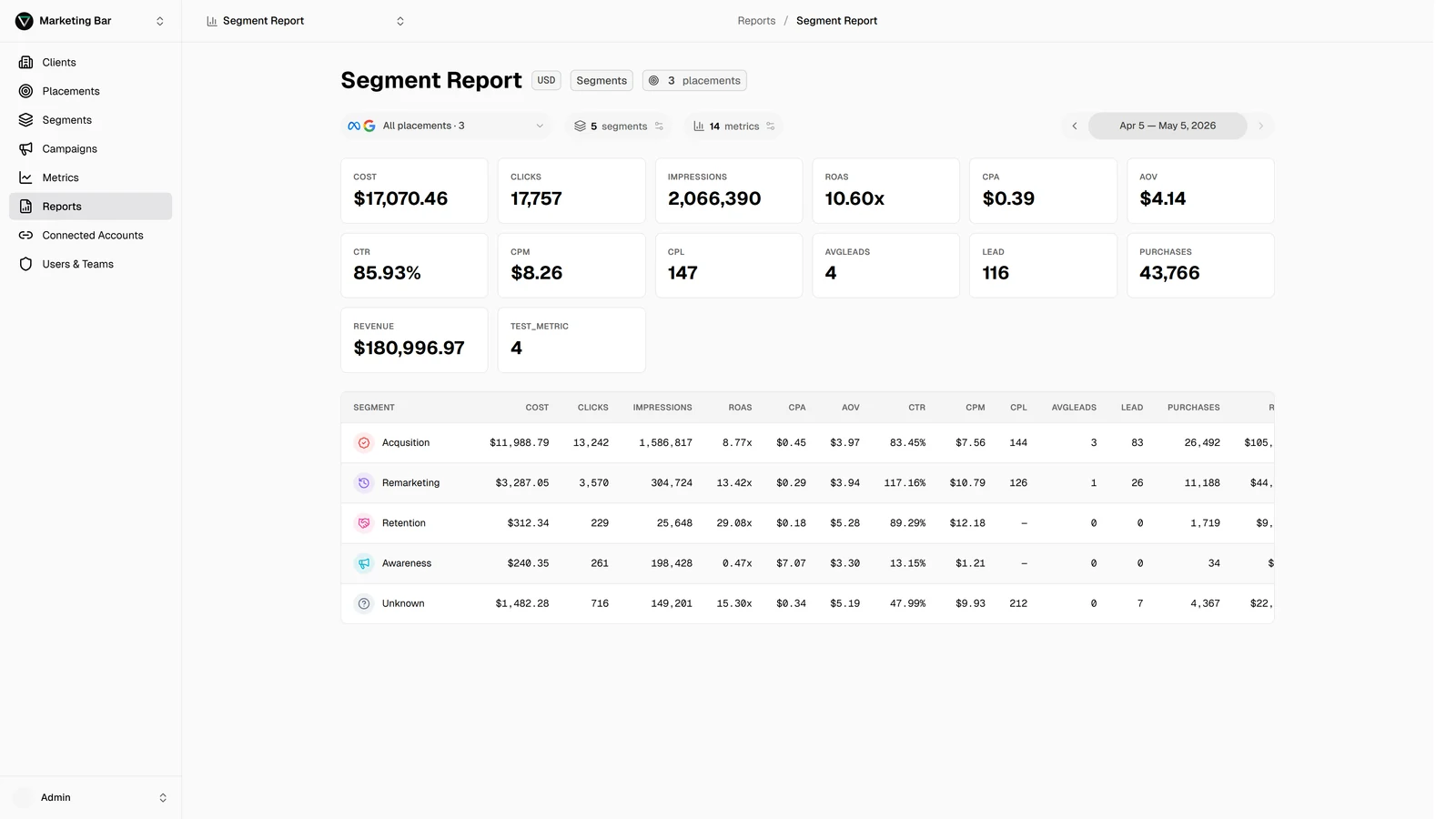The image size is (1456, 819).
Task: Navigate to Clients page
Action: click(x=91, y=62)
